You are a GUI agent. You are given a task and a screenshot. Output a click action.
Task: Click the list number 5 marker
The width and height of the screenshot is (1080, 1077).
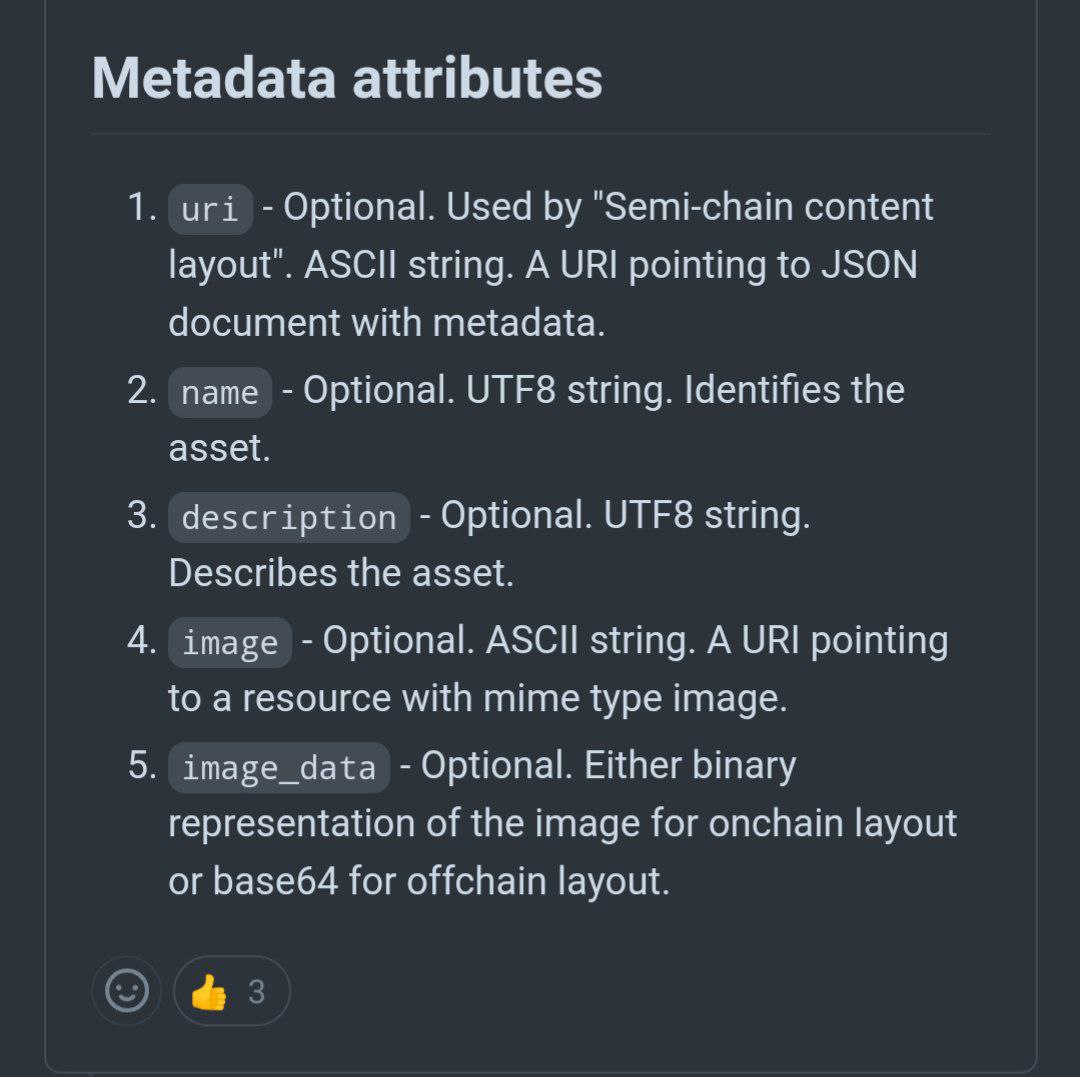[143, 764]
